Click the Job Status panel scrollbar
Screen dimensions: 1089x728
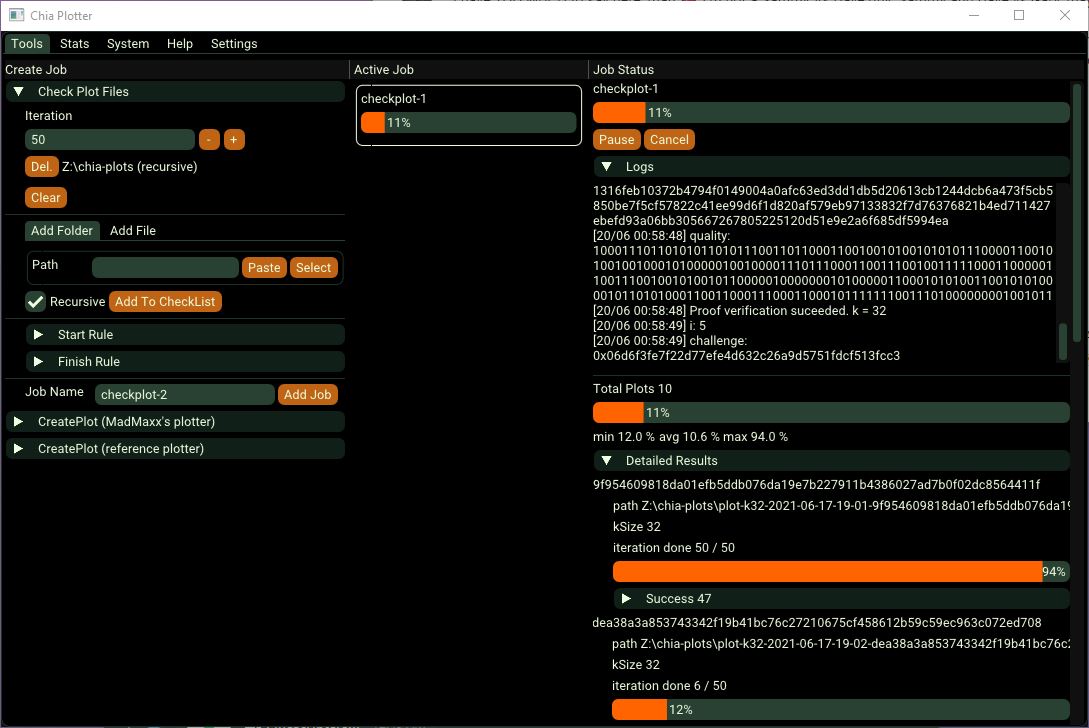coord(1077,212)
